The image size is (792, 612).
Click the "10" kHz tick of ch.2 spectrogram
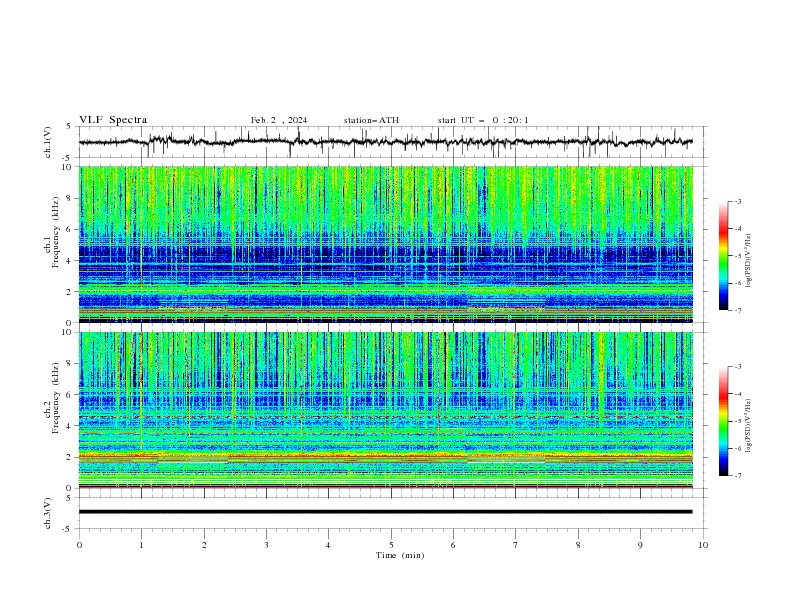pos(69,332)
